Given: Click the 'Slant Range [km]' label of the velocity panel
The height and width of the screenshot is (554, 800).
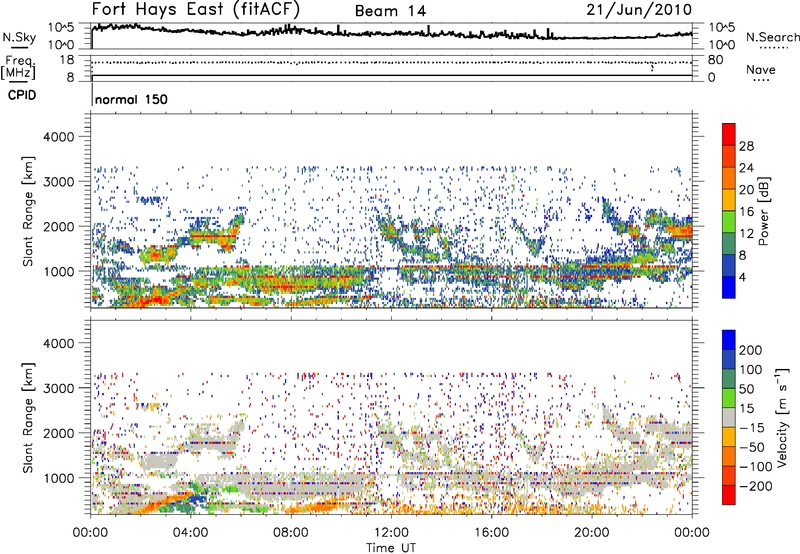Looking at the screenshot, I should pos(28,417).
